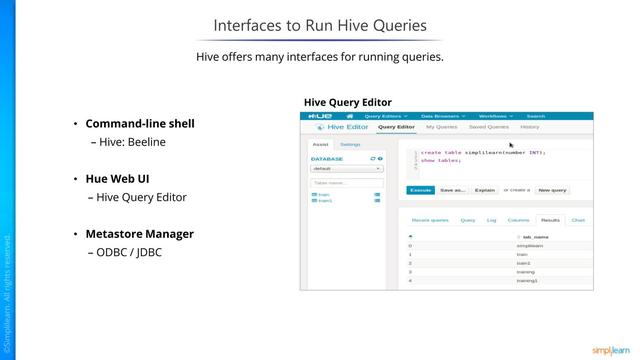This screenshot has width=640, height=360.
Task: Go to the Hue home icon
Action: coord(349,116)
